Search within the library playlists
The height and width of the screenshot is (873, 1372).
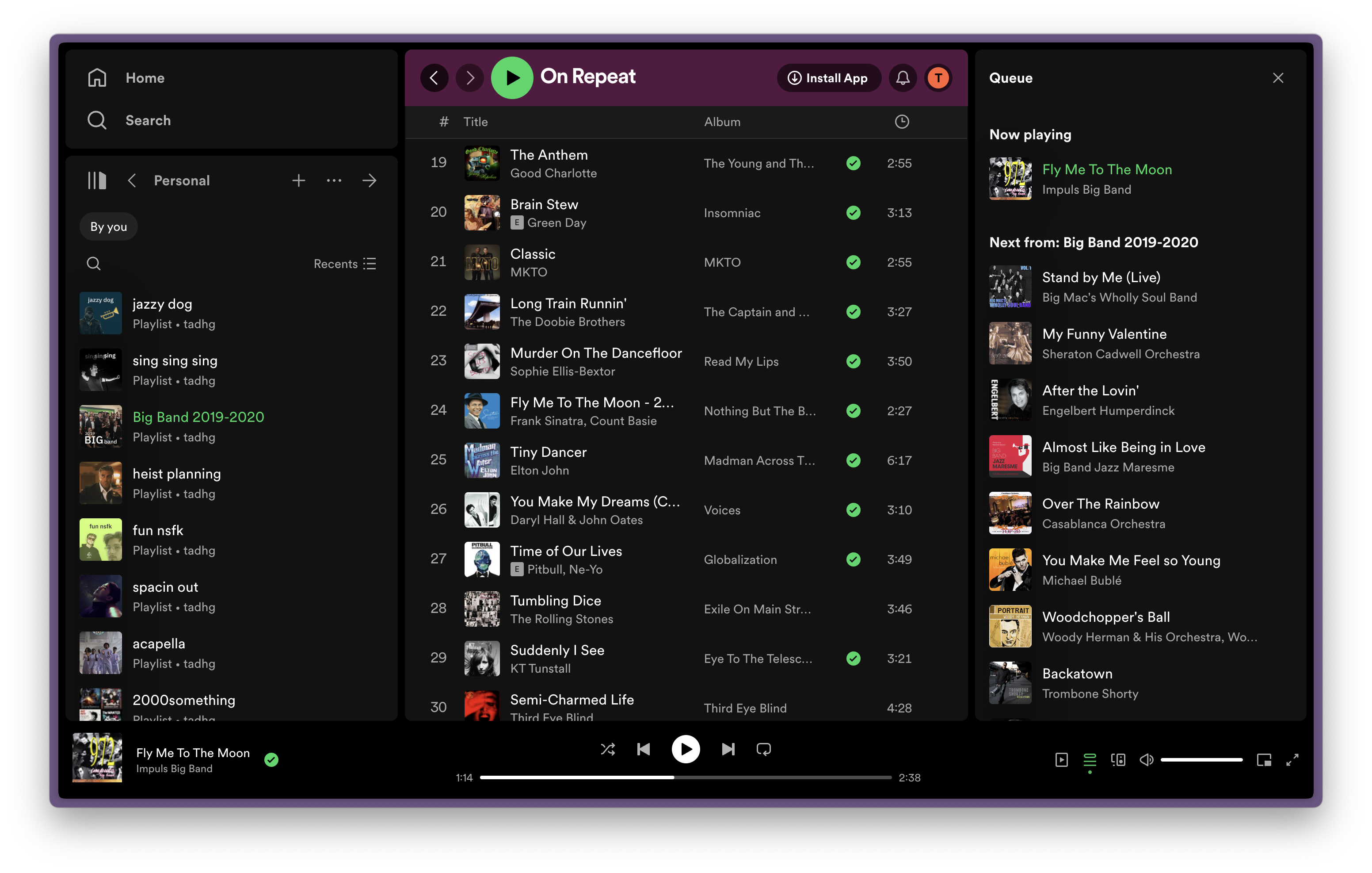click(x=93, y=264)
